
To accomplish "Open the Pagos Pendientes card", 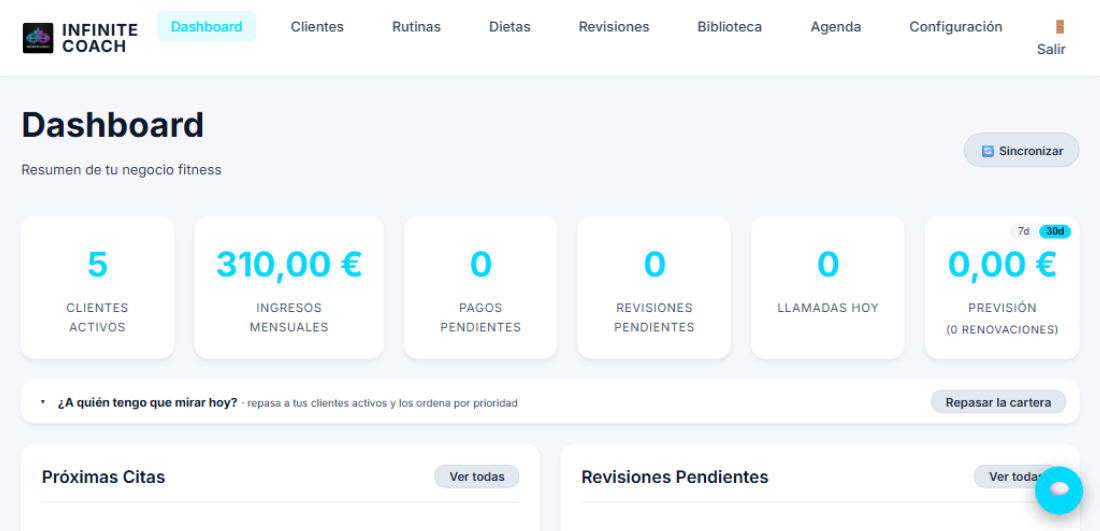I will (481, 288).
